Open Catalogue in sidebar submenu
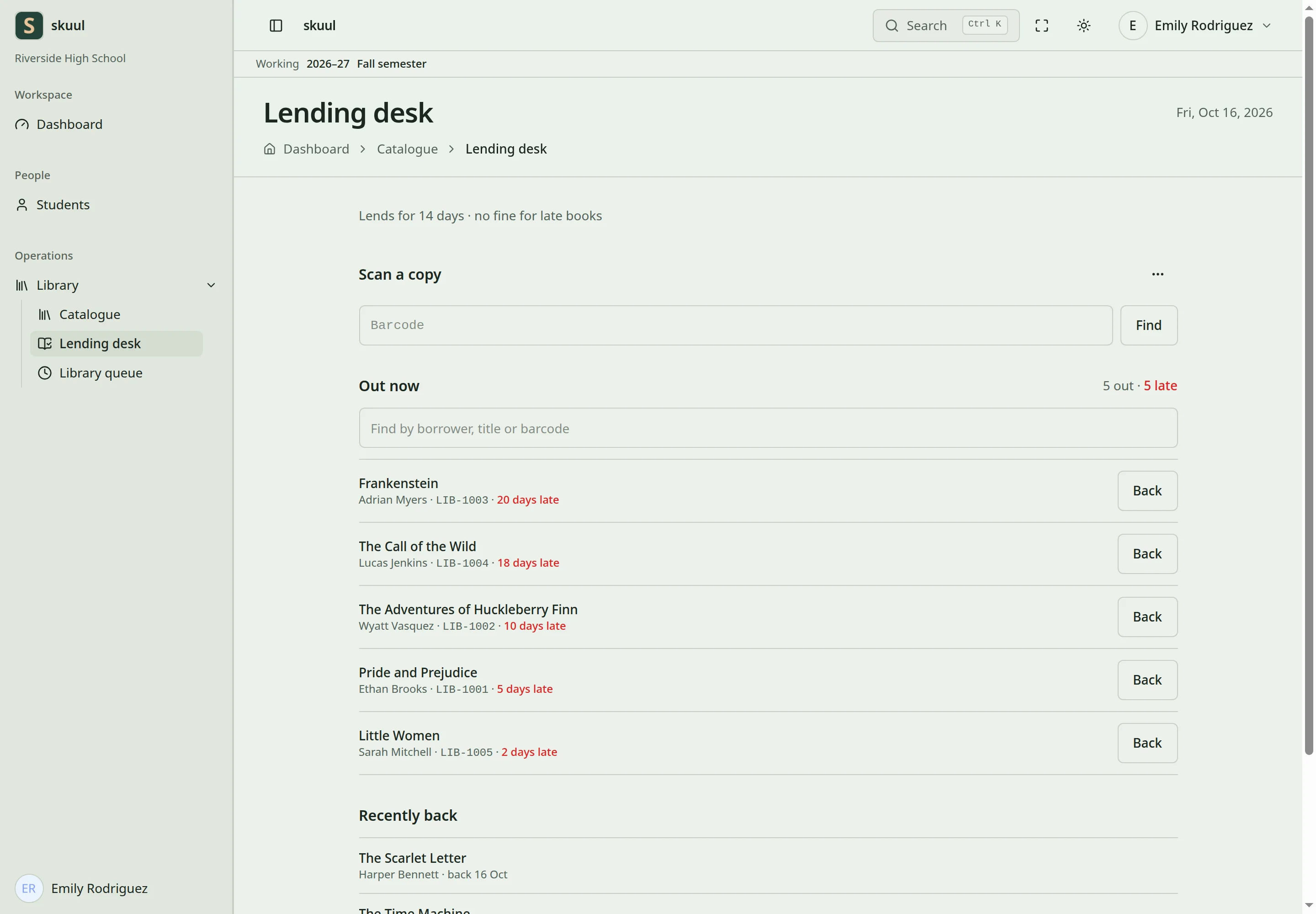This screenshot has width=1316, height=914. (116, 314)
